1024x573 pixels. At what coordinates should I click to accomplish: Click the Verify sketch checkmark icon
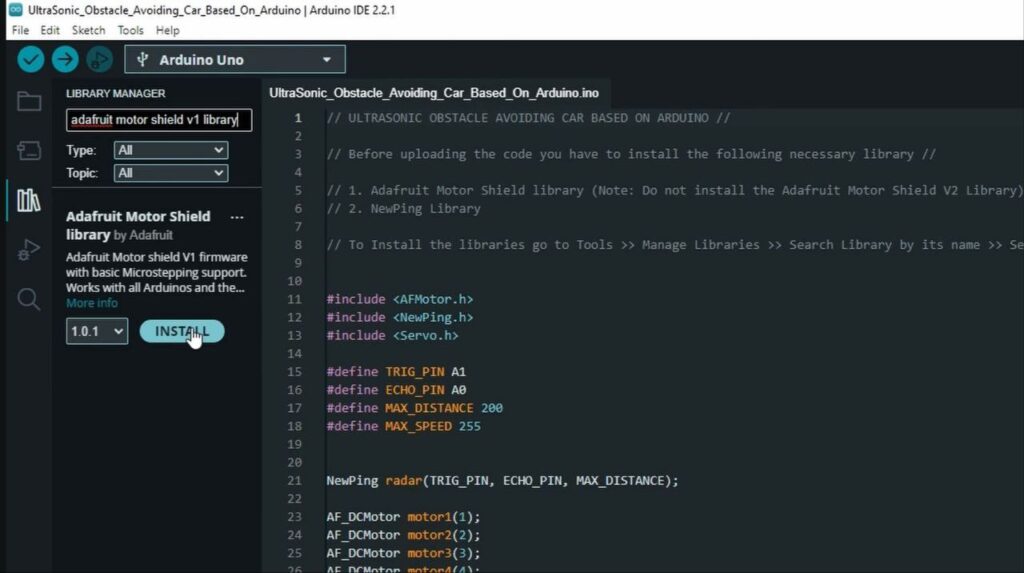point(31,60)
